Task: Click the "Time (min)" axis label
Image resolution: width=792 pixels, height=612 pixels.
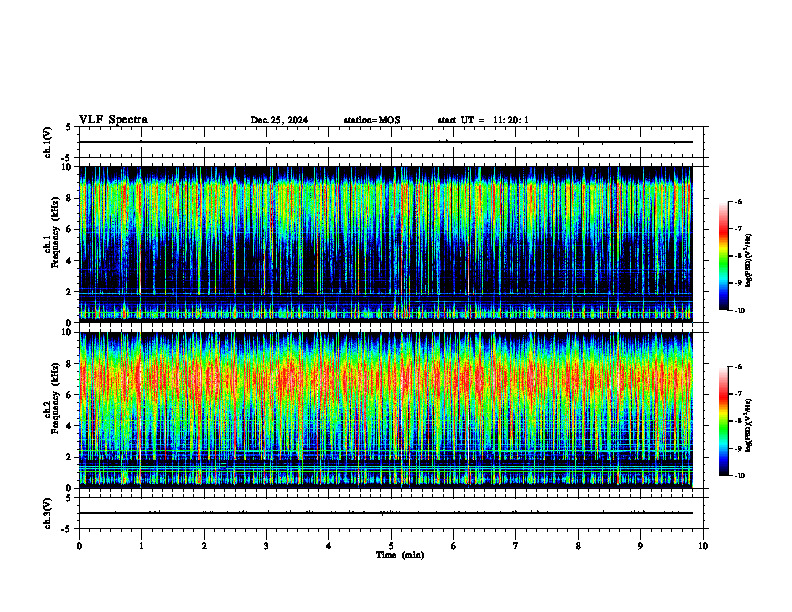Action: point(400,555)
